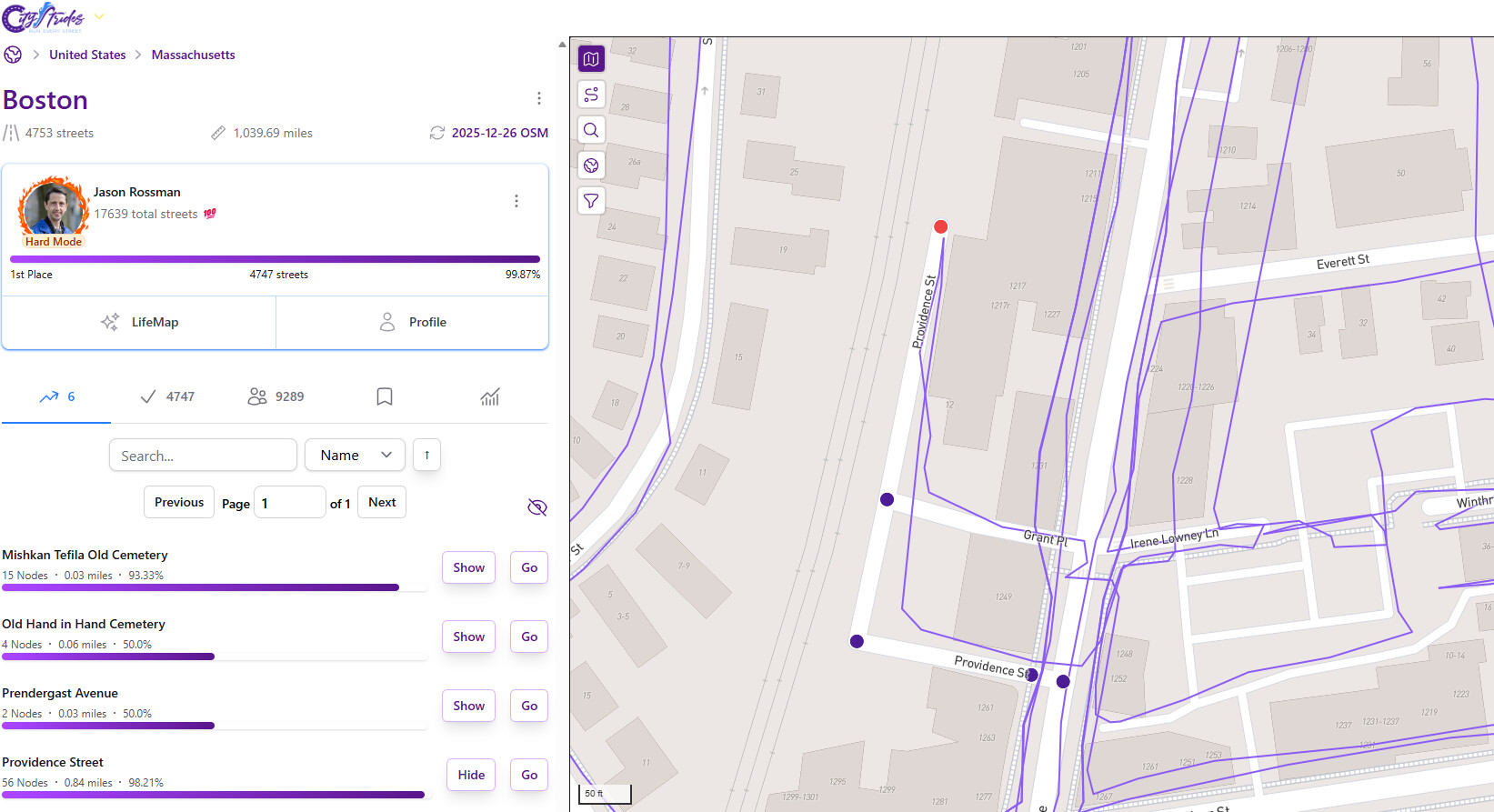1494x812 pixels.
Task: Open the LifeMap button
Action: (x=139, y=322)
